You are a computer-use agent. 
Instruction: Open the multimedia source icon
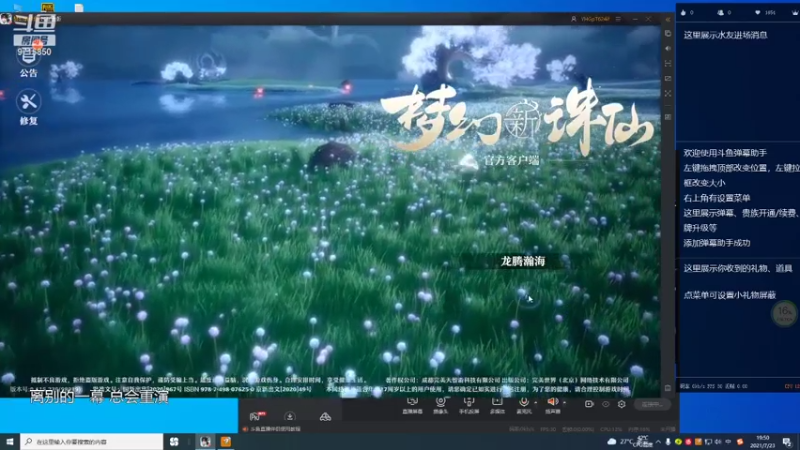[x=497, y=405]
